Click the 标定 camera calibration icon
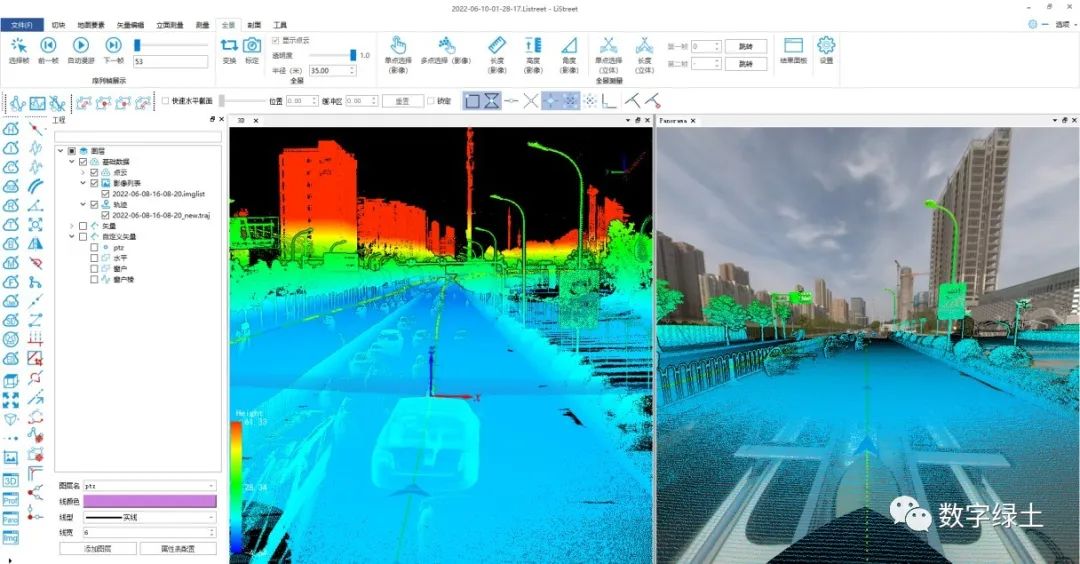Screen dimensions: 1080x564 (x=252, y=46)
